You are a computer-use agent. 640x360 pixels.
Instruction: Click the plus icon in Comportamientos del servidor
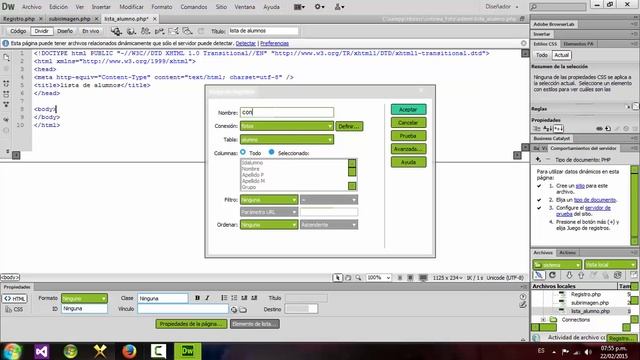tap(538, 160)
